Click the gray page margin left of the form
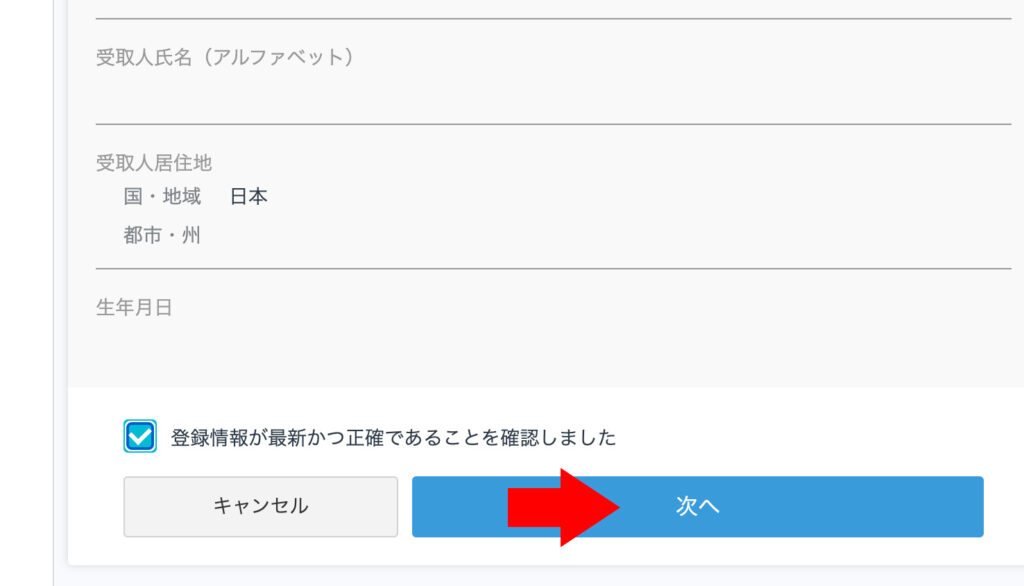The height and width of the screenshot is (586, 1024). click(x=26, y=294)
